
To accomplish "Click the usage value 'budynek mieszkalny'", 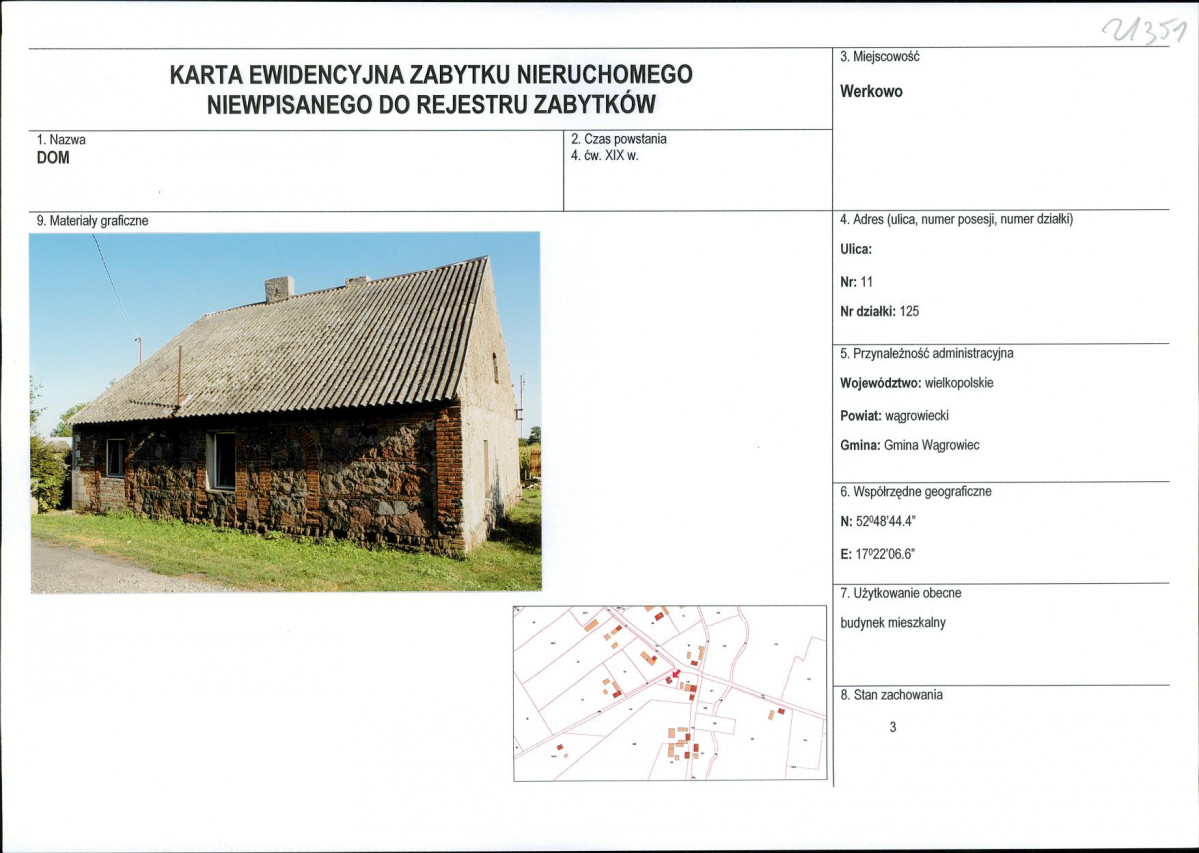I will click(x=892, y=623).
